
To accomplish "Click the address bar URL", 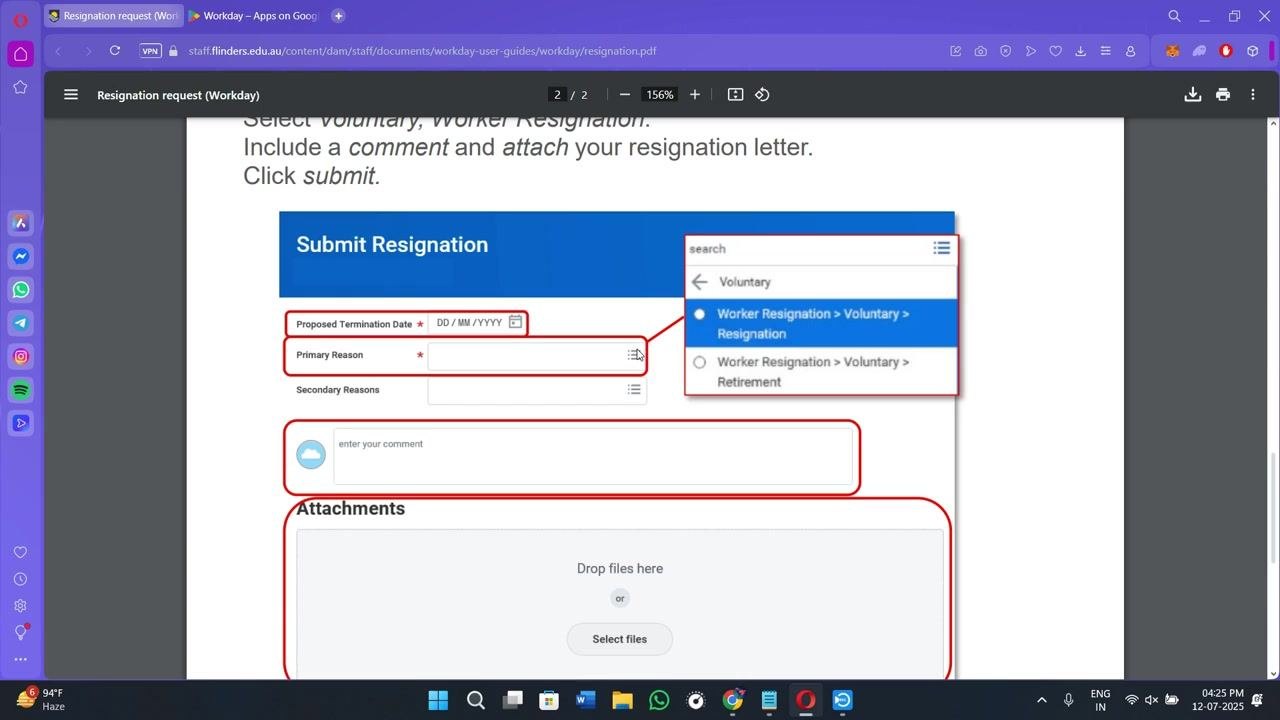I will (x=422, y=51).
